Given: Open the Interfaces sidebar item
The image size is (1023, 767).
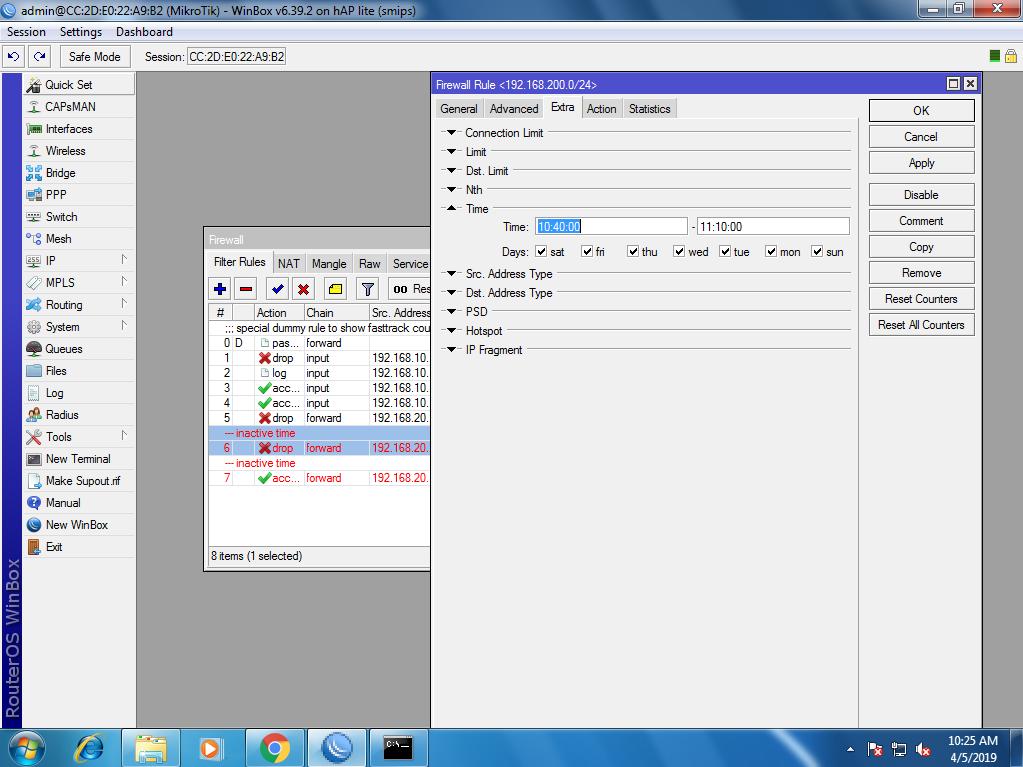Looking at the screenshot, I should click(x=79, y=129).
